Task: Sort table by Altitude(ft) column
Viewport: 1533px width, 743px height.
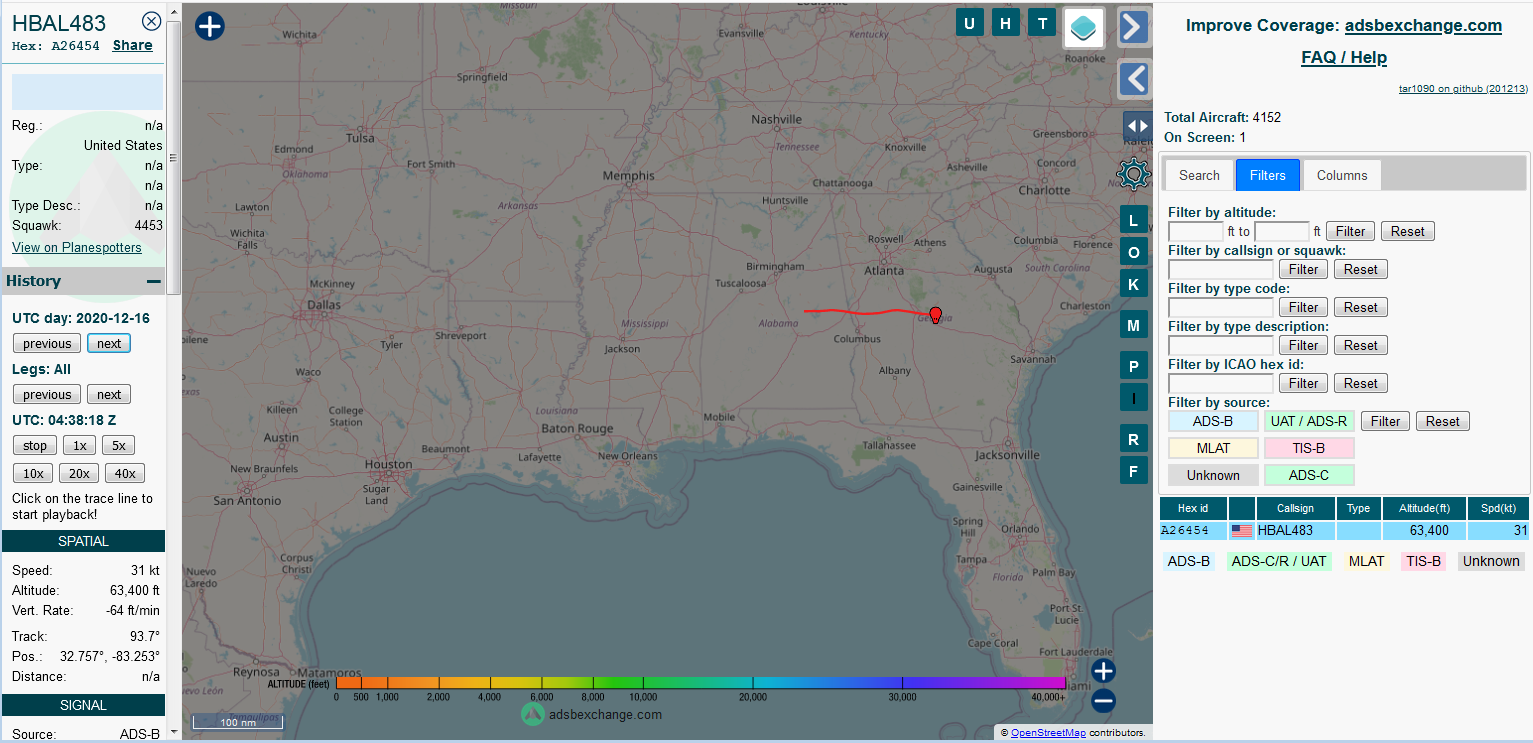Action: pos(1424,508)
